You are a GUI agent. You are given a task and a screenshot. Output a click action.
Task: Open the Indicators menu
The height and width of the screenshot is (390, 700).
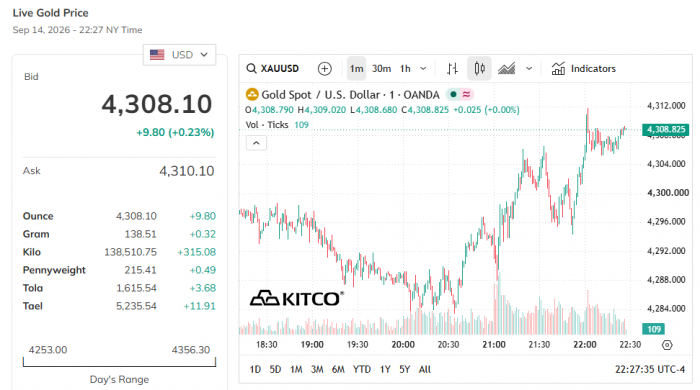[x=583, y=69]
